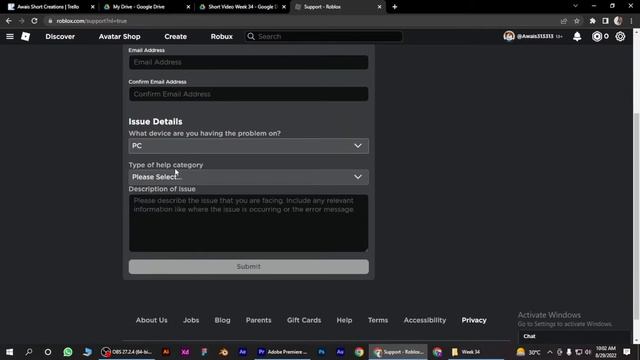Reload the current page

coord(34,21)
